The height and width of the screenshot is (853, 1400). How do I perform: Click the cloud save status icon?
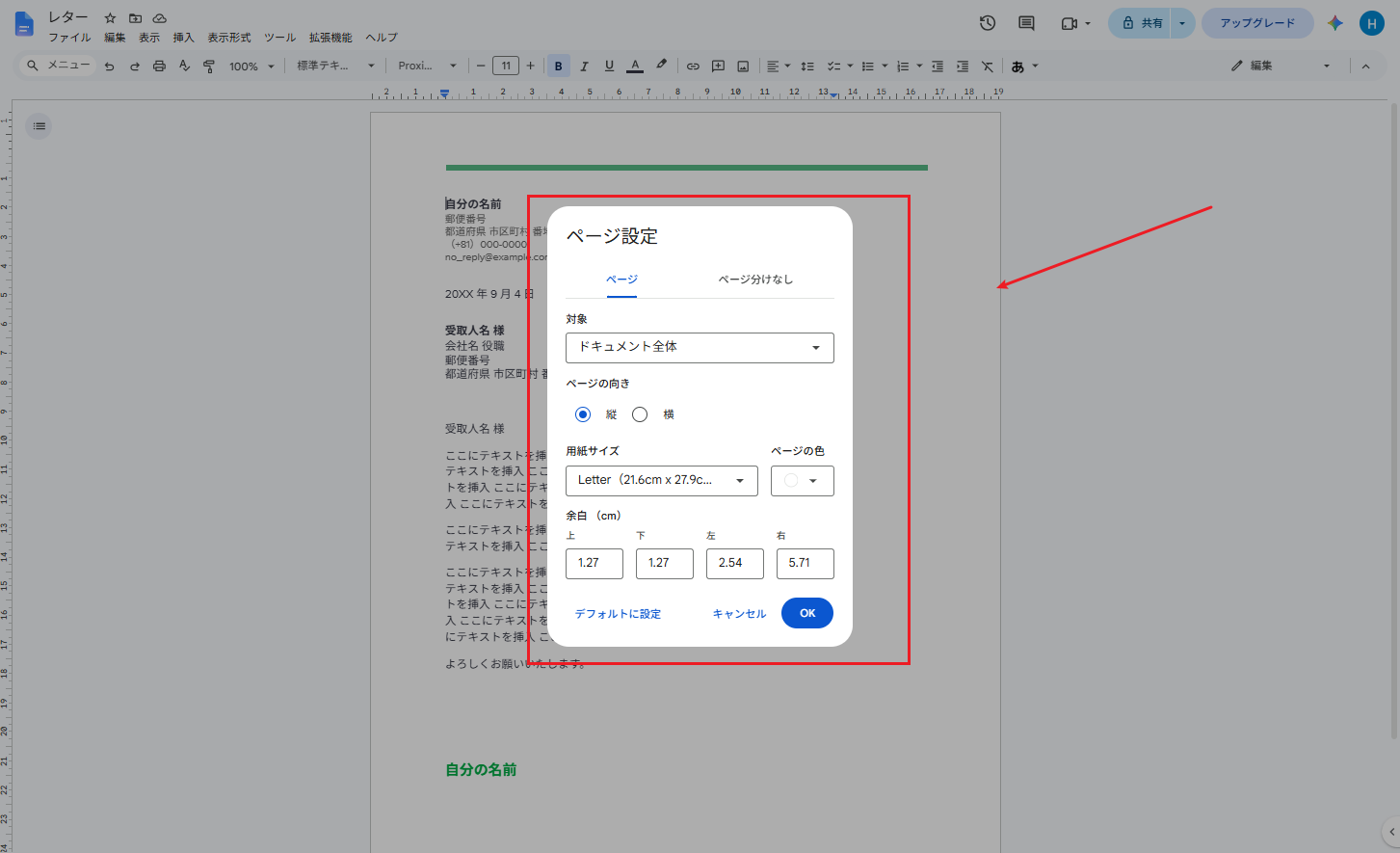[x=160, y=18]
